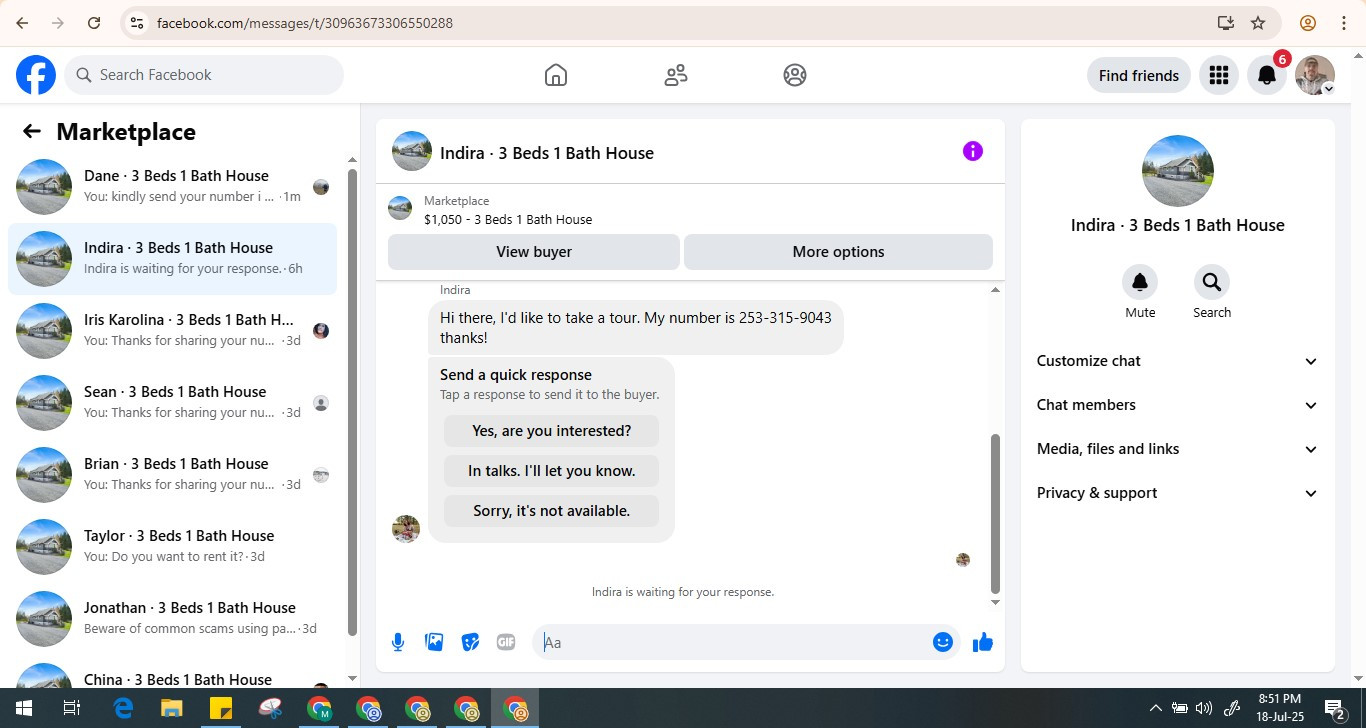Open Indira's large profile thumbnail
The image size is (1366, 728).
pos(1178,171)
